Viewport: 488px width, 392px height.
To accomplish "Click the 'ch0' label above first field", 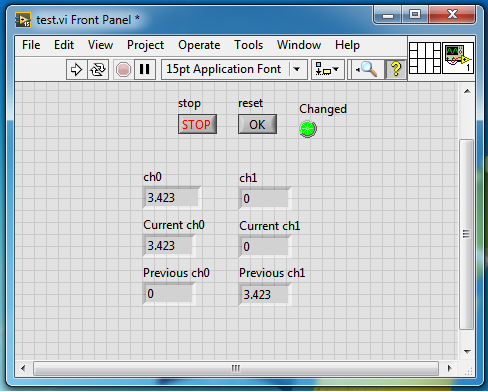I will click(x=152, y=177).
